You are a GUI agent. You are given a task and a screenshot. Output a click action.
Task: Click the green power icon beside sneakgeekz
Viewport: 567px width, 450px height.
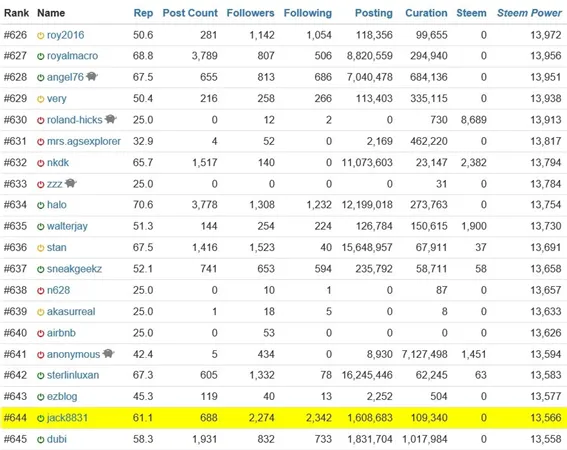click(x=40, y=269)
